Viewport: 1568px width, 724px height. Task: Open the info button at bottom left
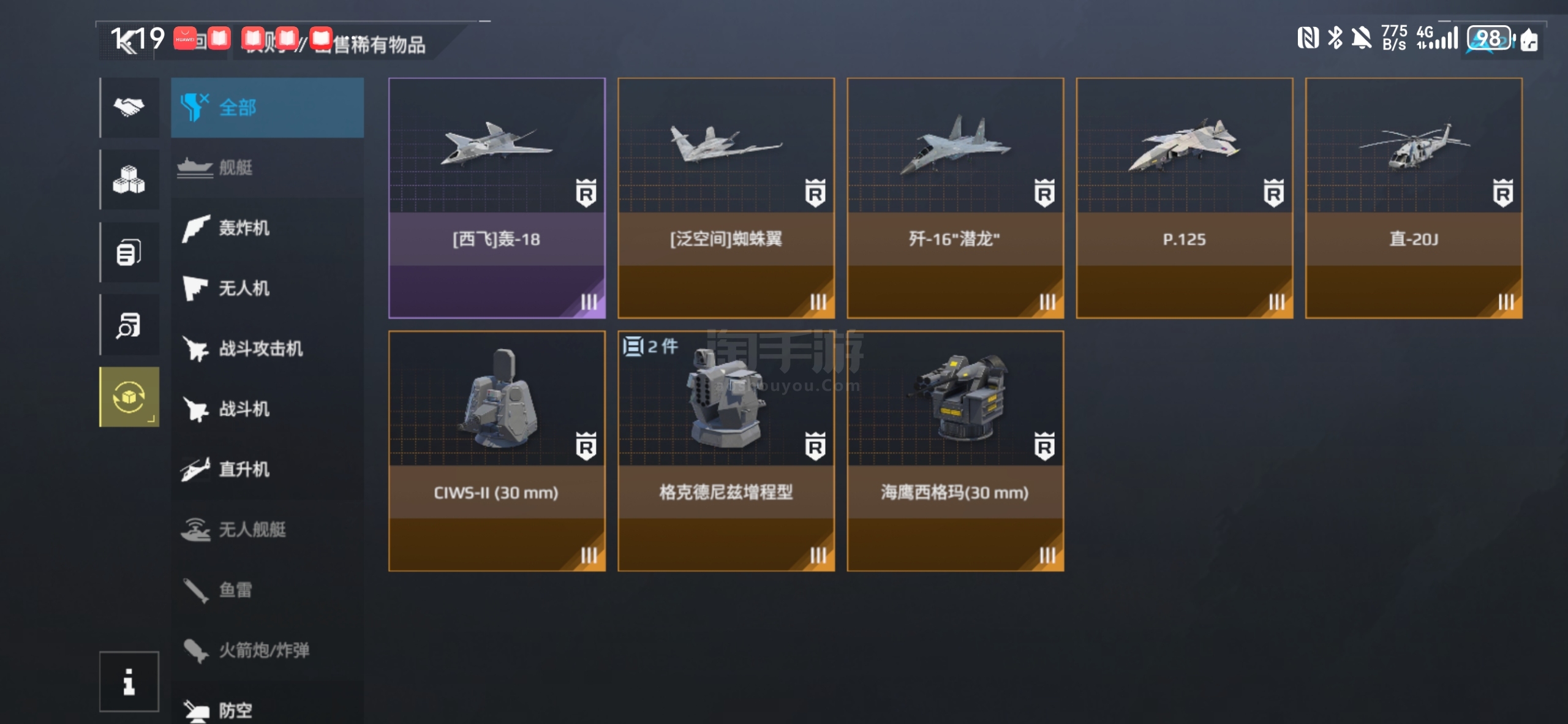[x=129, y=681]
